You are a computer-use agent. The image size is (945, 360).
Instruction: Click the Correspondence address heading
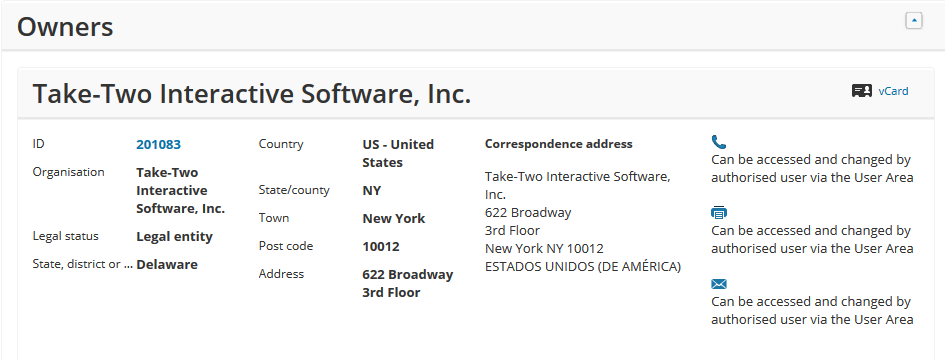[559, 144]
